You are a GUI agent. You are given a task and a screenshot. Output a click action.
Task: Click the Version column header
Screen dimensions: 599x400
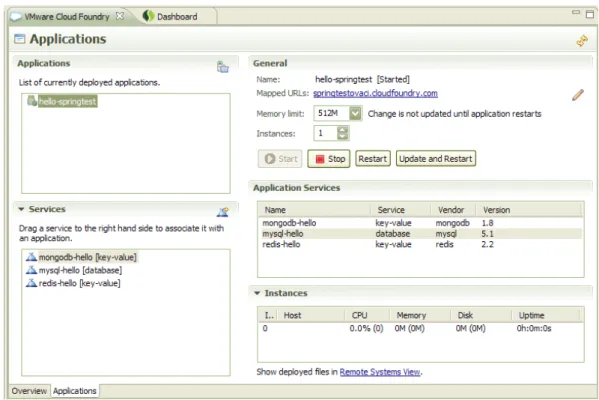[529, 210]
